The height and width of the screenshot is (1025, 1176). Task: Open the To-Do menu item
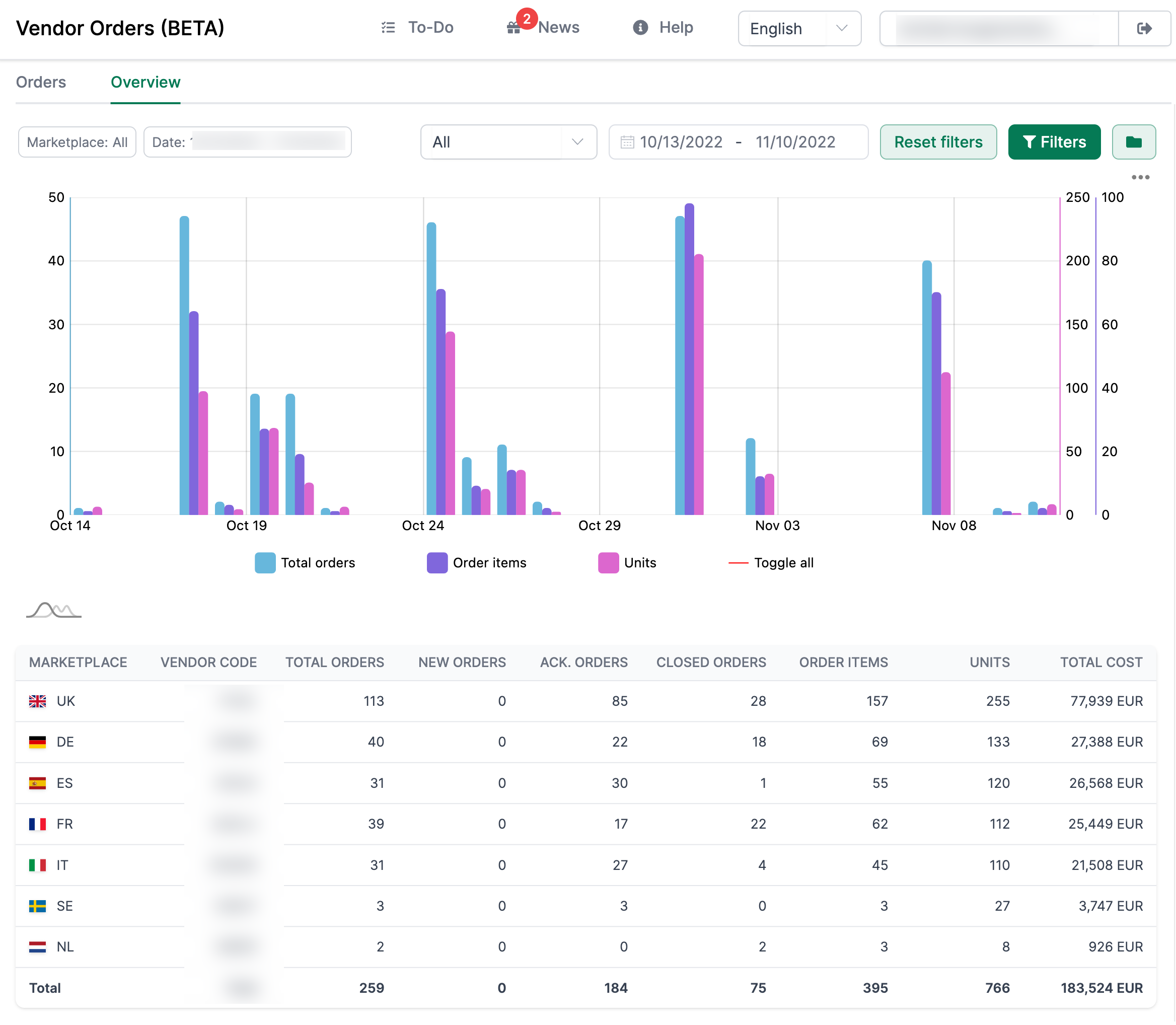point(417,28)
